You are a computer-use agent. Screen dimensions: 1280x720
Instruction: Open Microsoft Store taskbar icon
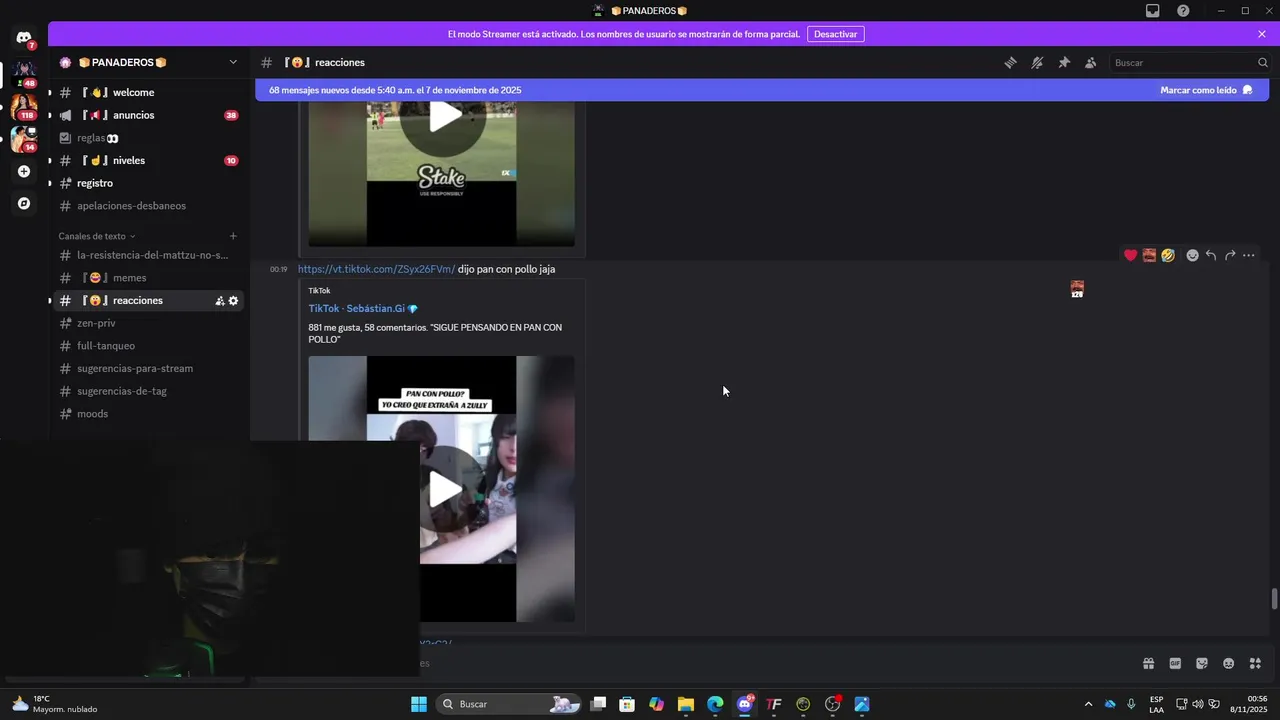pos(627,704)
